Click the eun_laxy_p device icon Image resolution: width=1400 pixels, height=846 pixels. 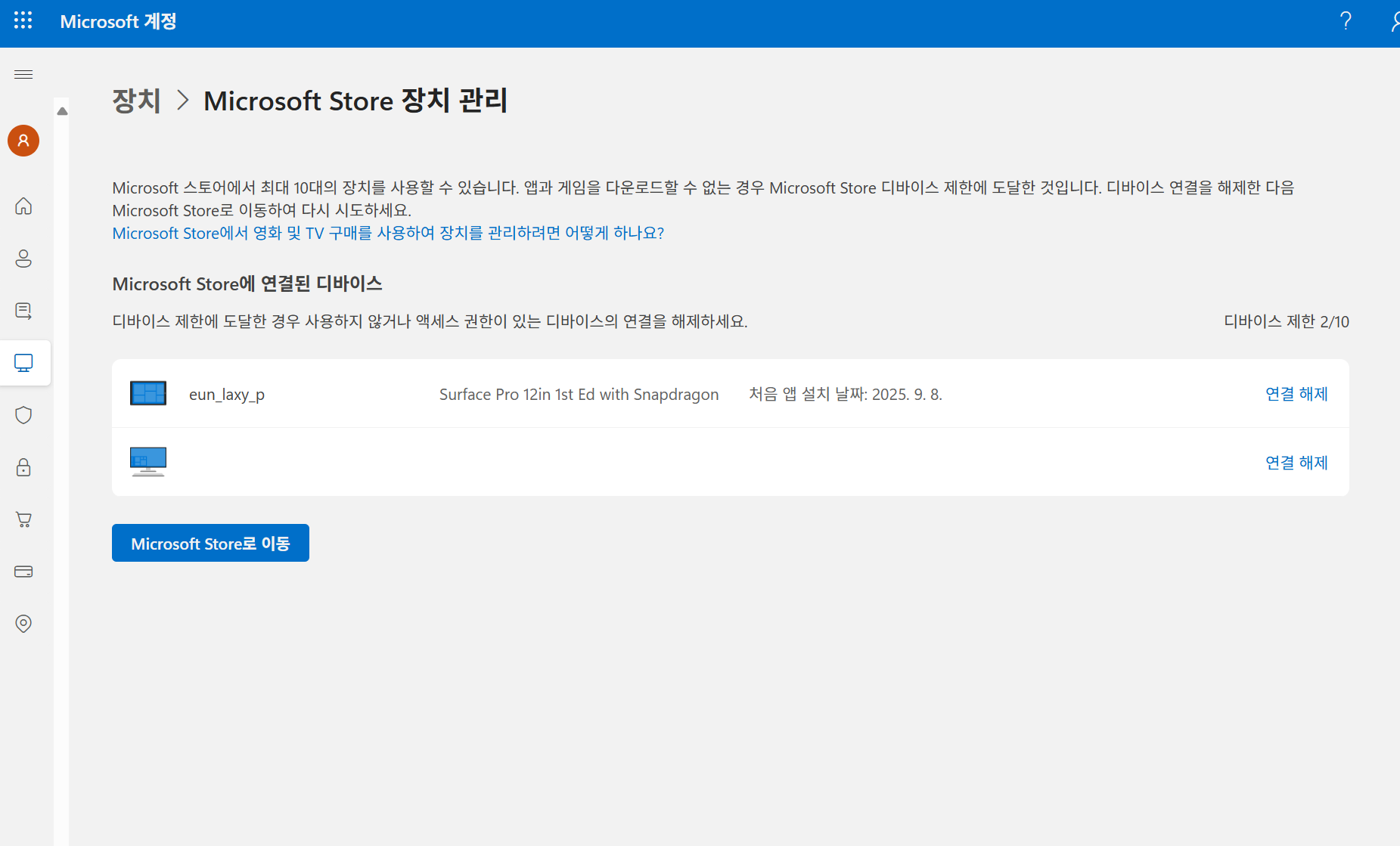148,393
